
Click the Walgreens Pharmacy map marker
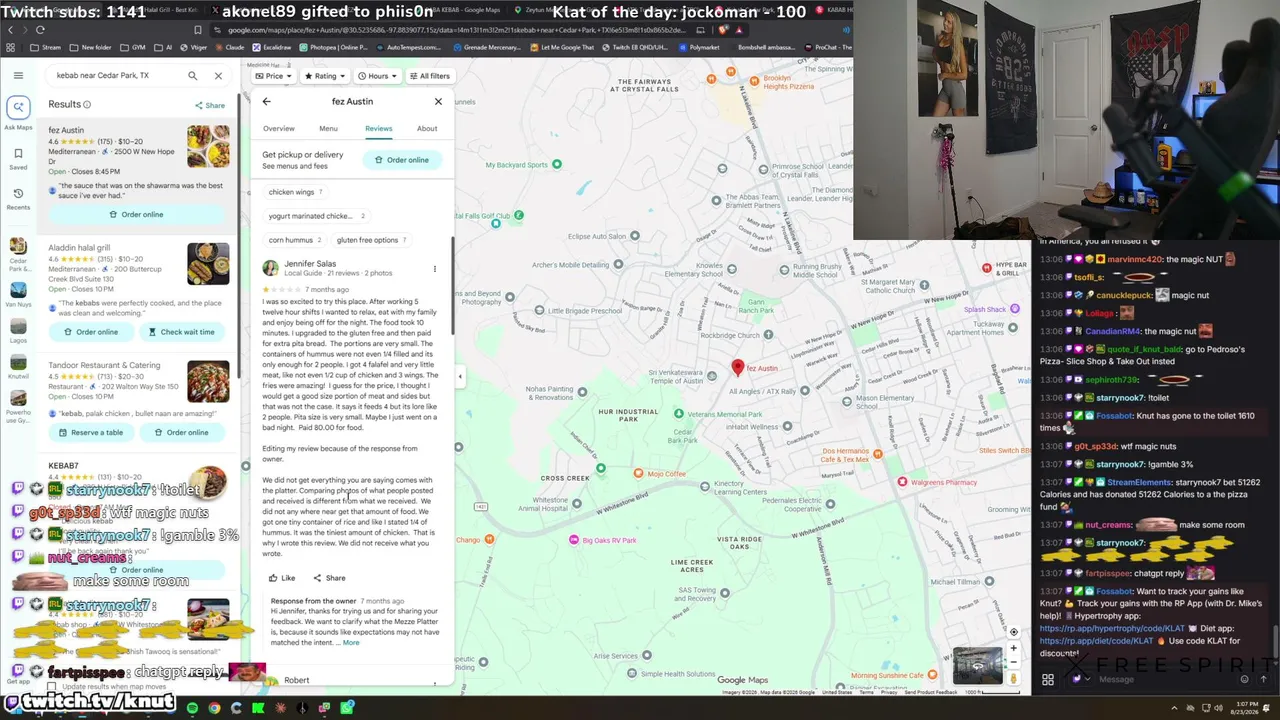pyautogui.click(x=902, y=482)
